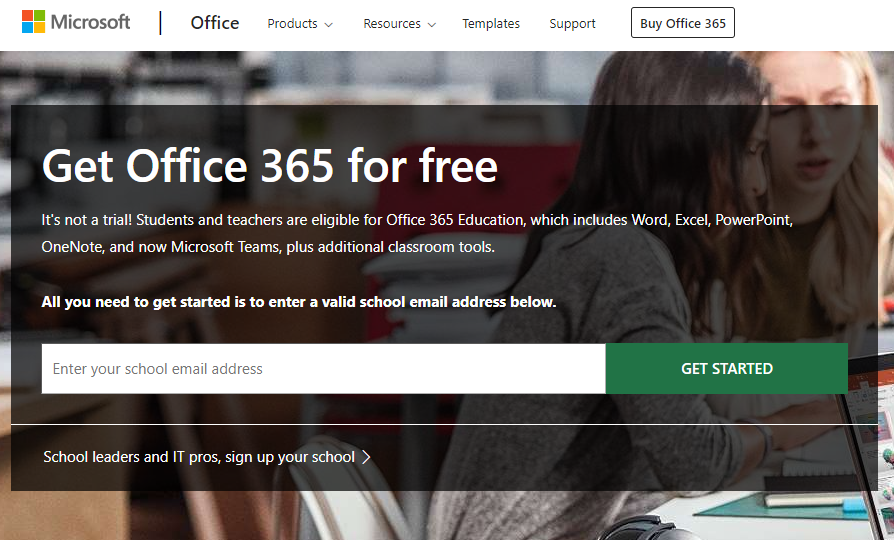The height and width of the screenshot is (540, 894).
Task: Click the 'Get Office 365 for free' heading
Action: pos(270,167)
